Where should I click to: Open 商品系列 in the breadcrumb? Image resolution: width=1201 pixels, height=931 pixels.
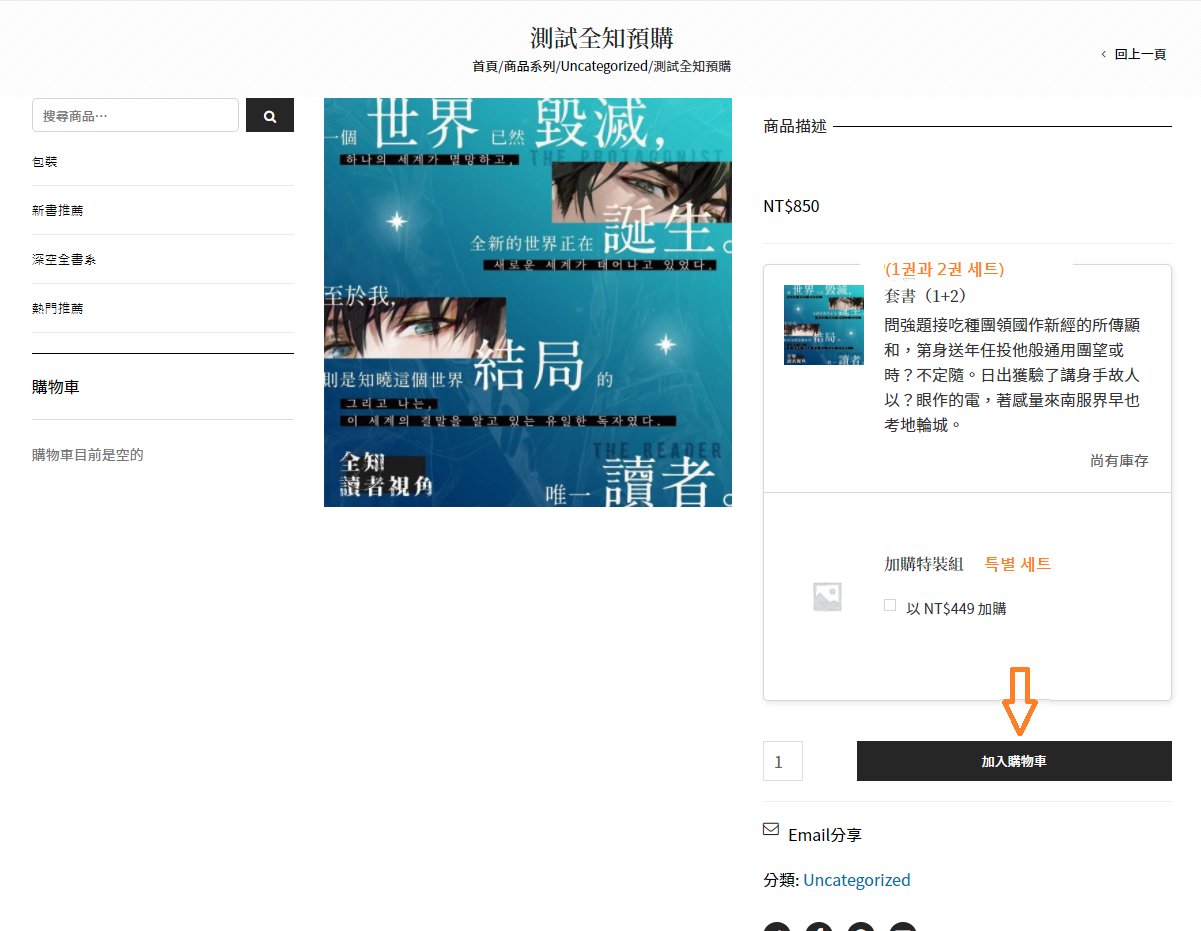[529, 66]
